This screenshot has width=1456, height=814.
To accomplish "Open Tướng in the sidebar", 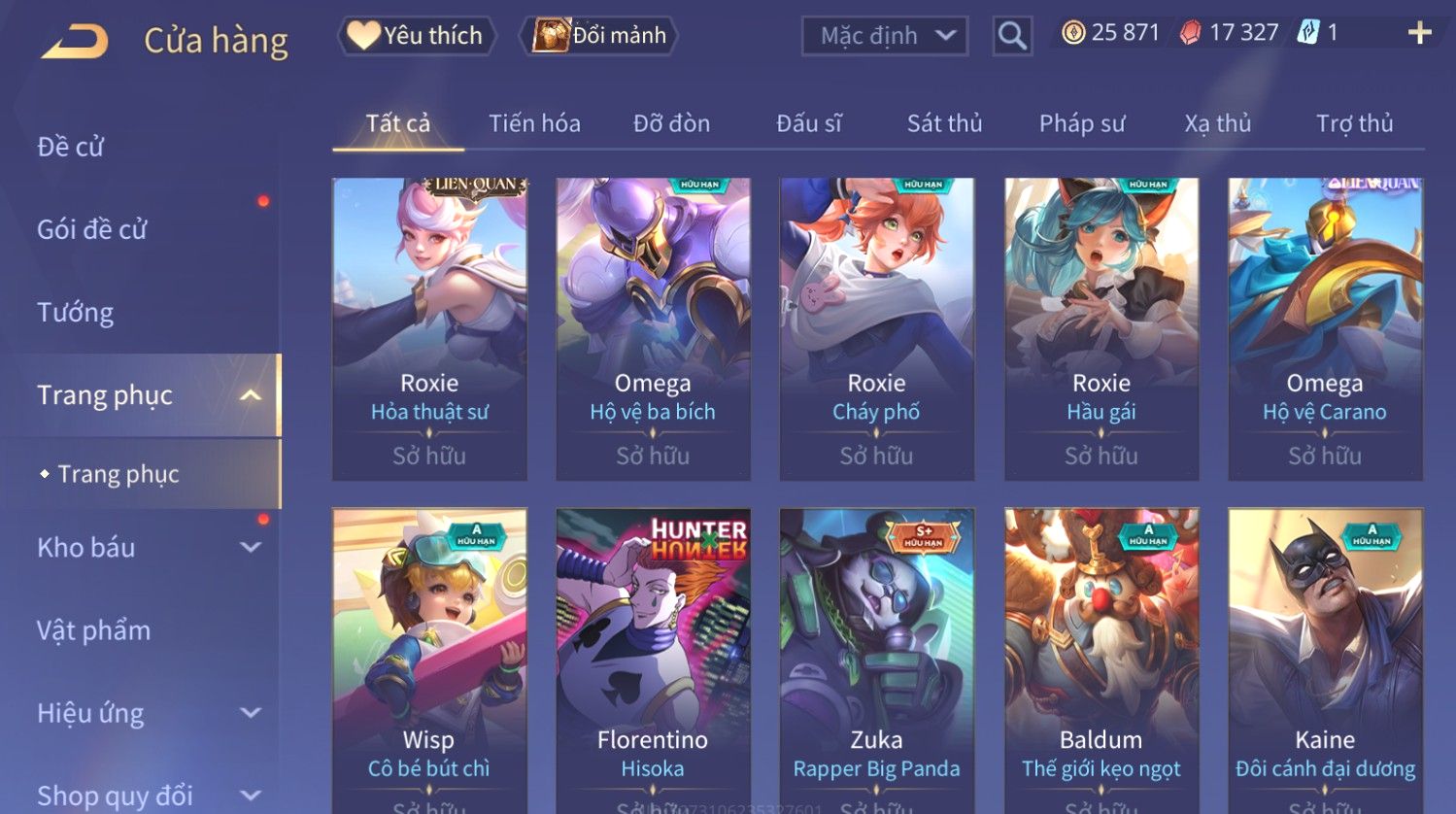I will tap(76, 313).
